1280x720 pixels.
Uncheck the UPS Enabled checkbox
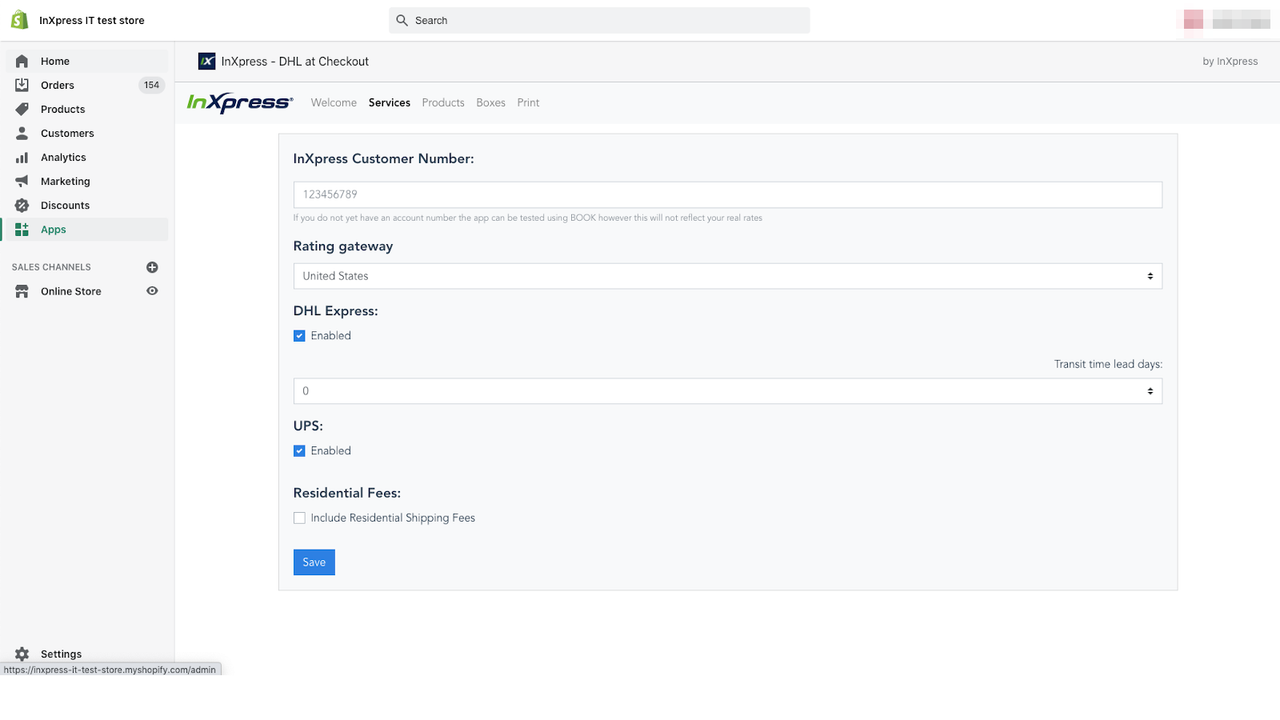pyautogui.click(x=299, y=450)
